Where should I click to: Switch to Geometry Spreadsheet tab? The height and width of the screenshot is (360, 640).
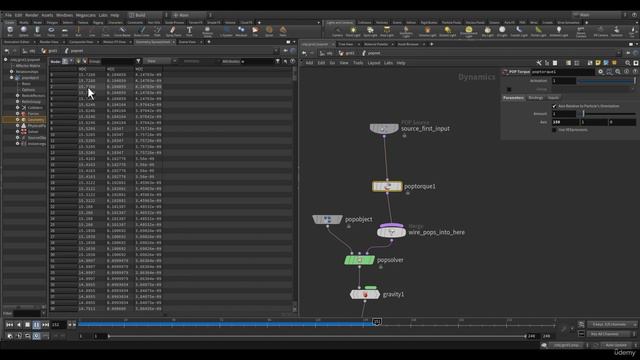(x=153, y=42)
